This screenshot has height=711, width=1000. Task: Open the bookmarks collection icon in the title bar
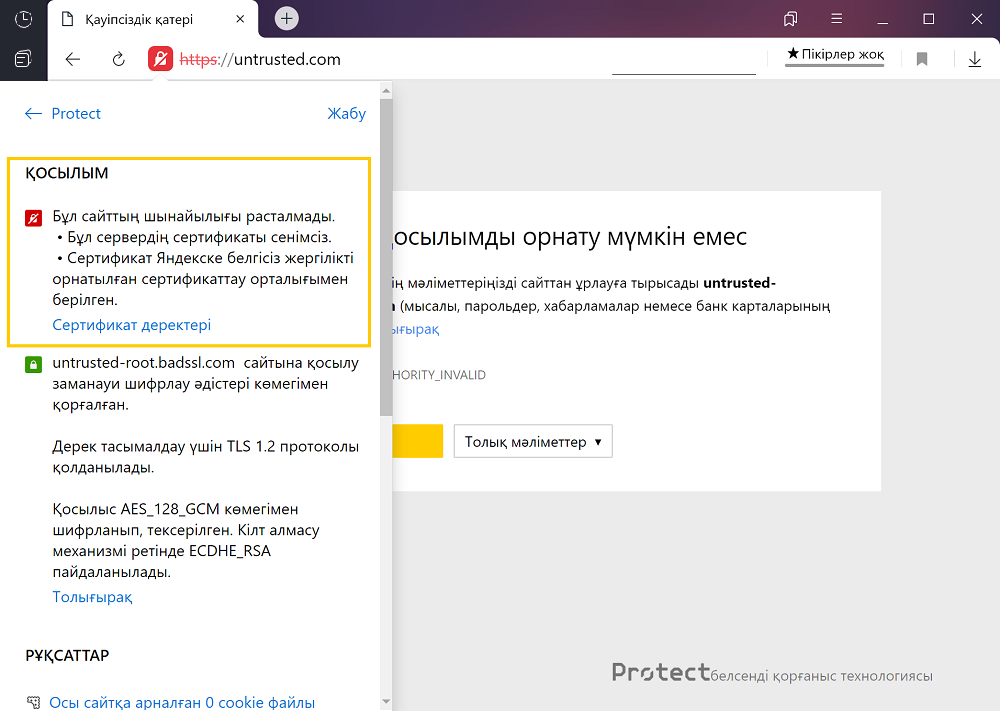click(x=791, y=19)
